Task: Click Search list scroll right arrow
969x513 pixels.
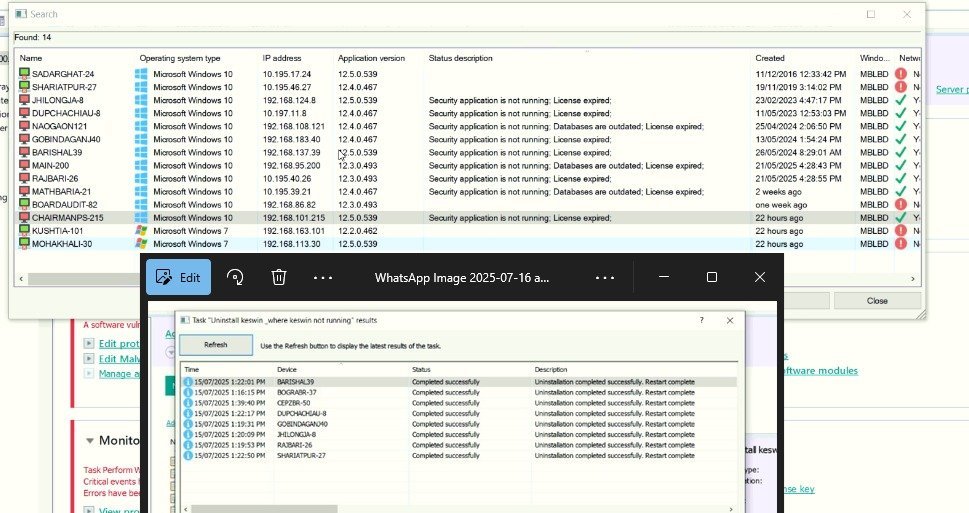Action: click(913, 279)
